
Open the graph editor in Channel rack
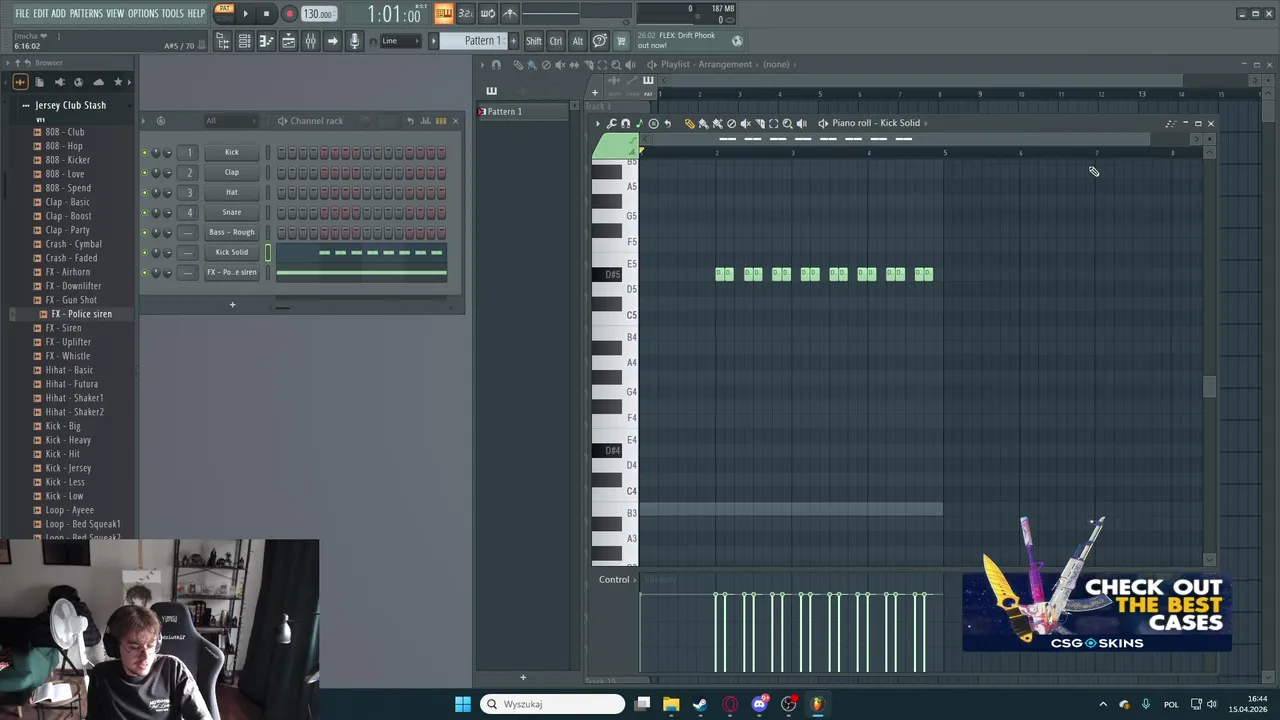click(425, 121)
